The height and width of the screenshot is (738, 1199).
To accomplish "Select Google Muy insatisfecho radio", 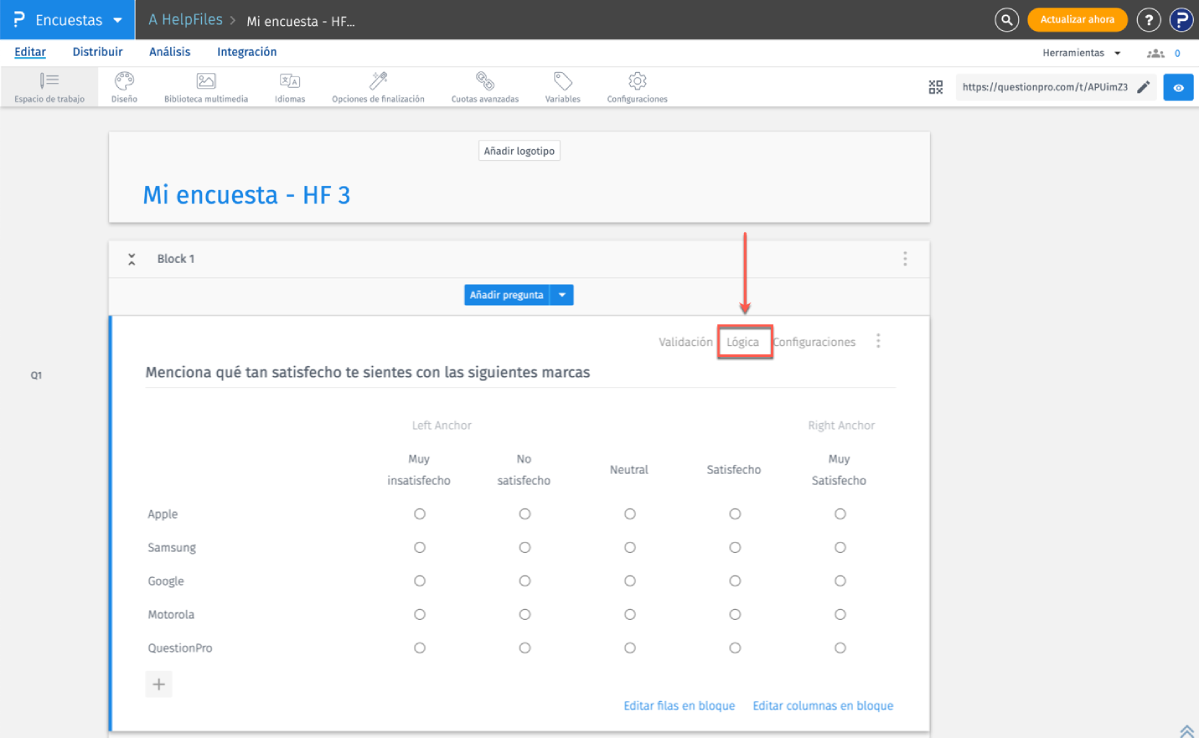I will pyautogui.click(x=419, y=581).
